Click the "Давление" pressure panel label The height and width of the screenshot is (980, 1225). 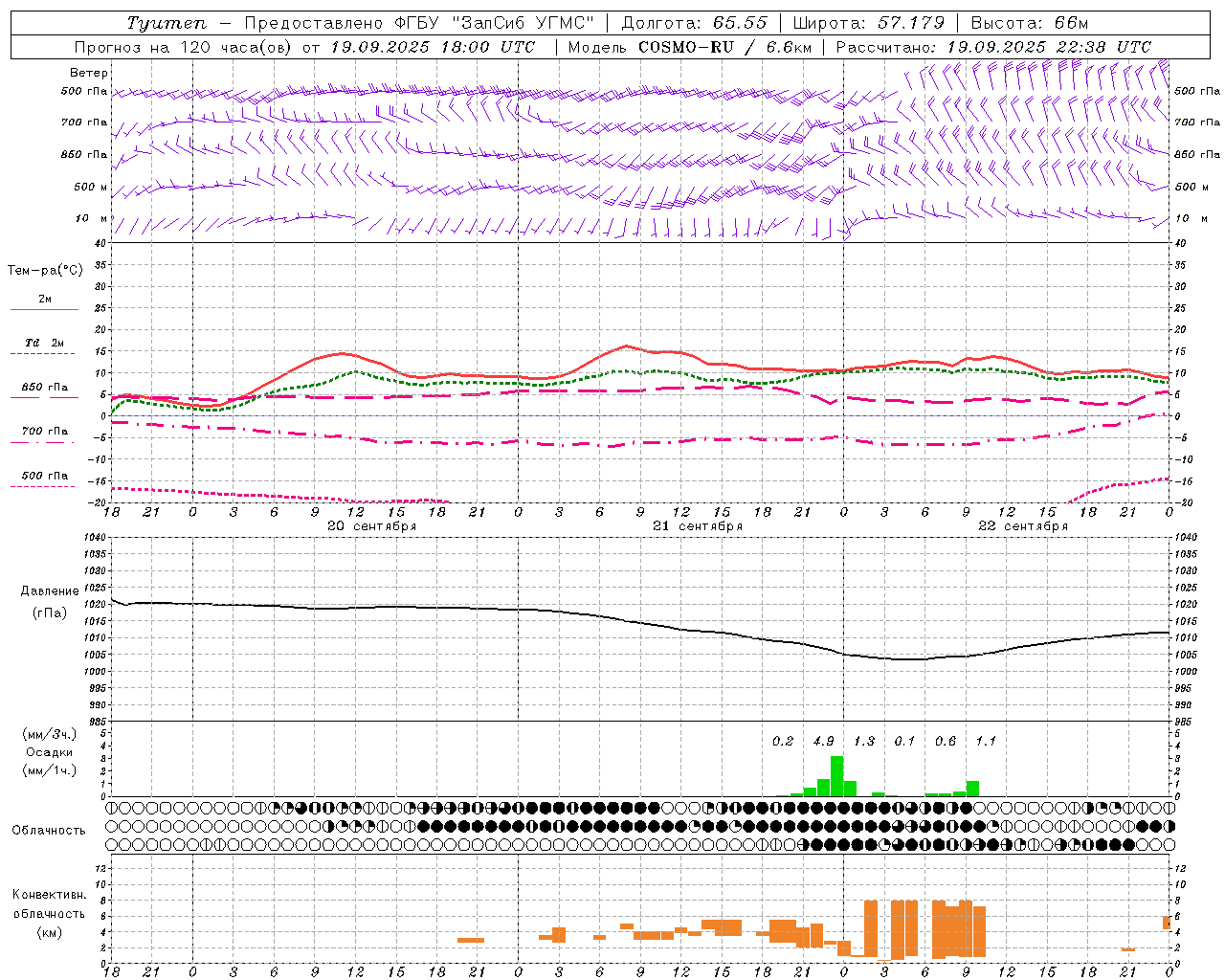pos(50,591)
